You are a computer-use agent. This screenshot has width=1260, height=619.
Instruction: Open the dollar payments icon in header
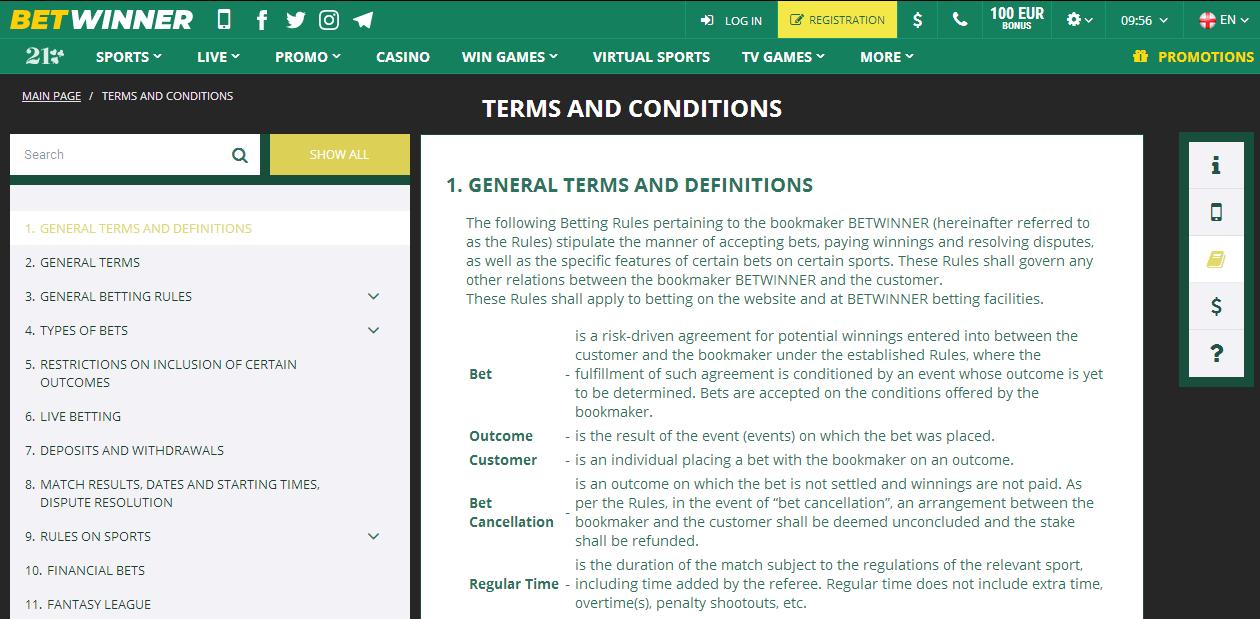(918, 19)
